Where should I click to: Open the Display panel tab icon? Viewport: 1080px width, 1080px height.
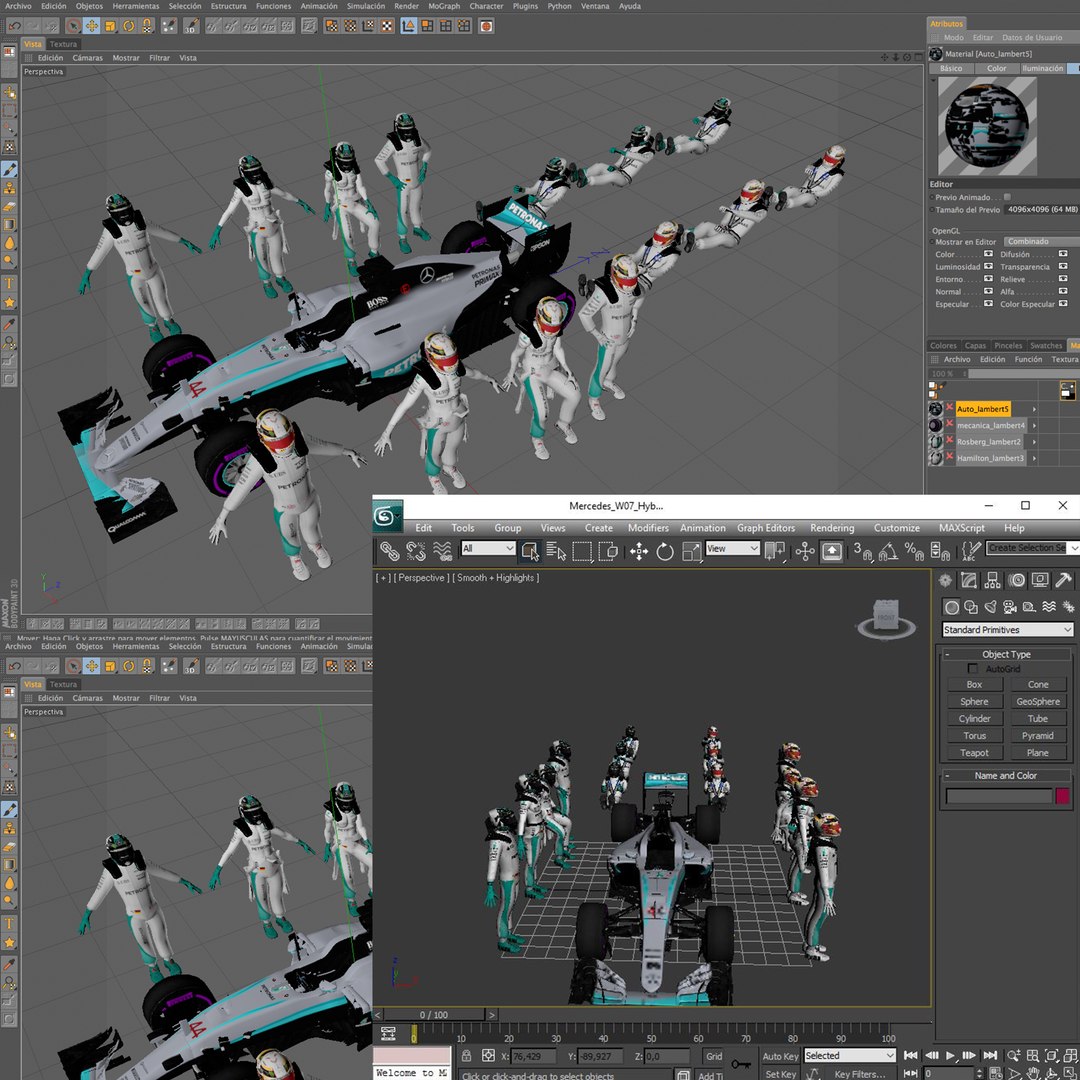[1039, 581]
